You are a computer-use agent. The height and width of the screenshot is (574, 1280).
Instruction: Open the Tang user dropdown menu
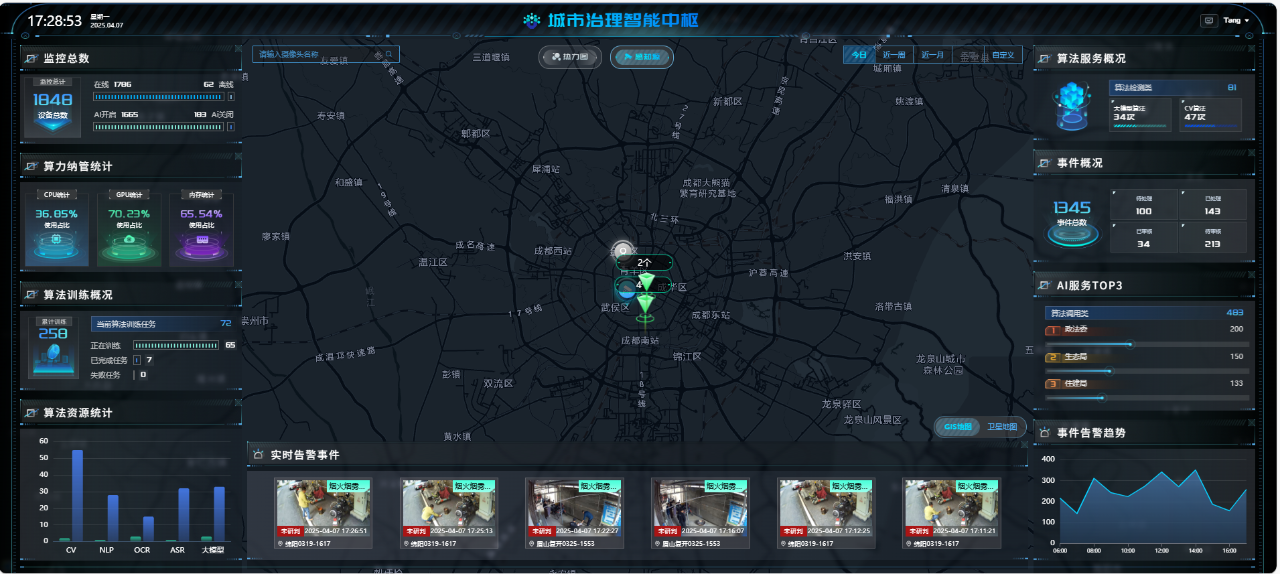coord(1236,20)
